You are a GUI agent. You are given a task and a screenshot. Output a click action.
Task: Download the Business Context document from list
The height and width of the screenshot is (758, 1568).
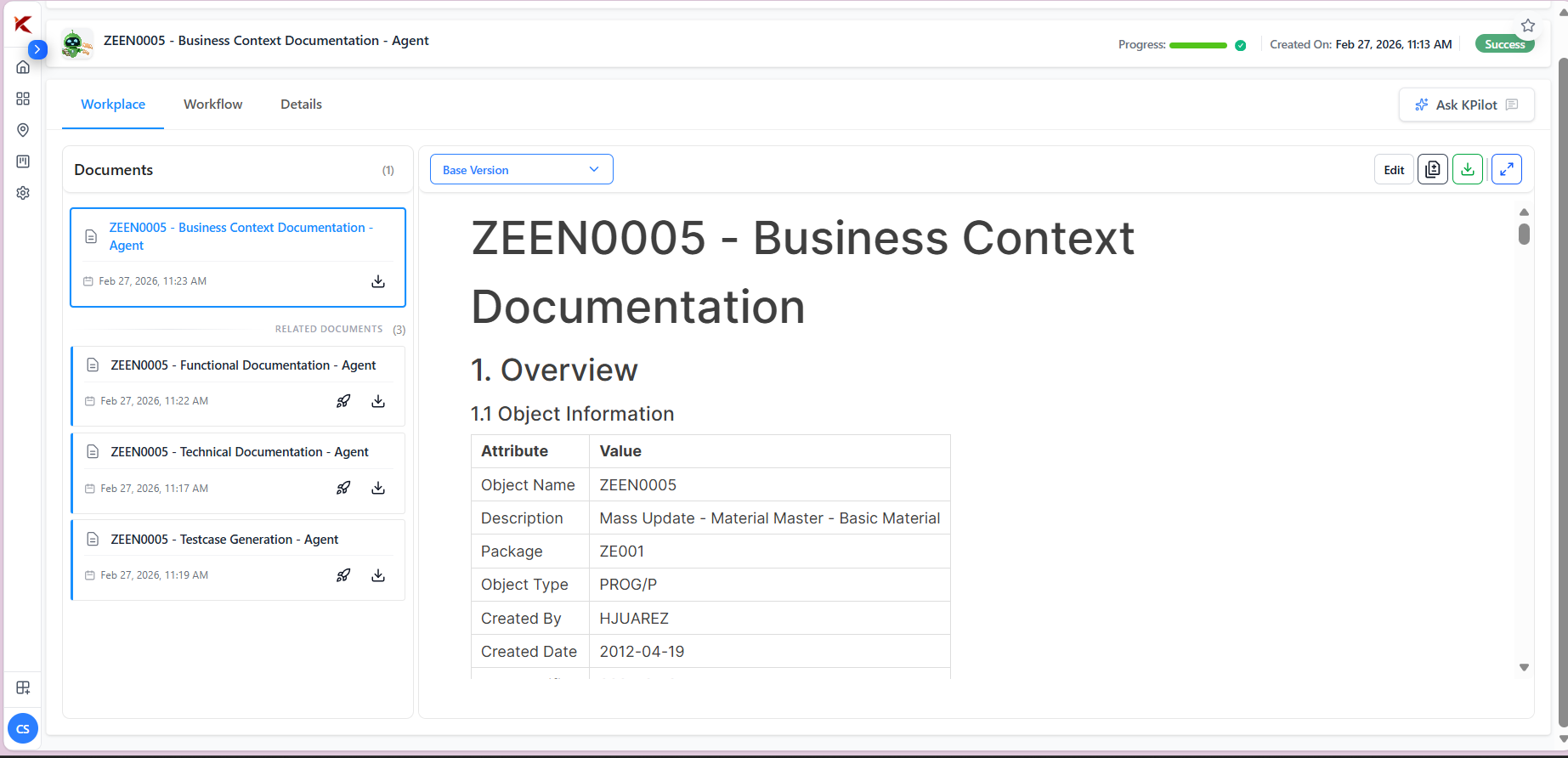click(x=378, y=281)
